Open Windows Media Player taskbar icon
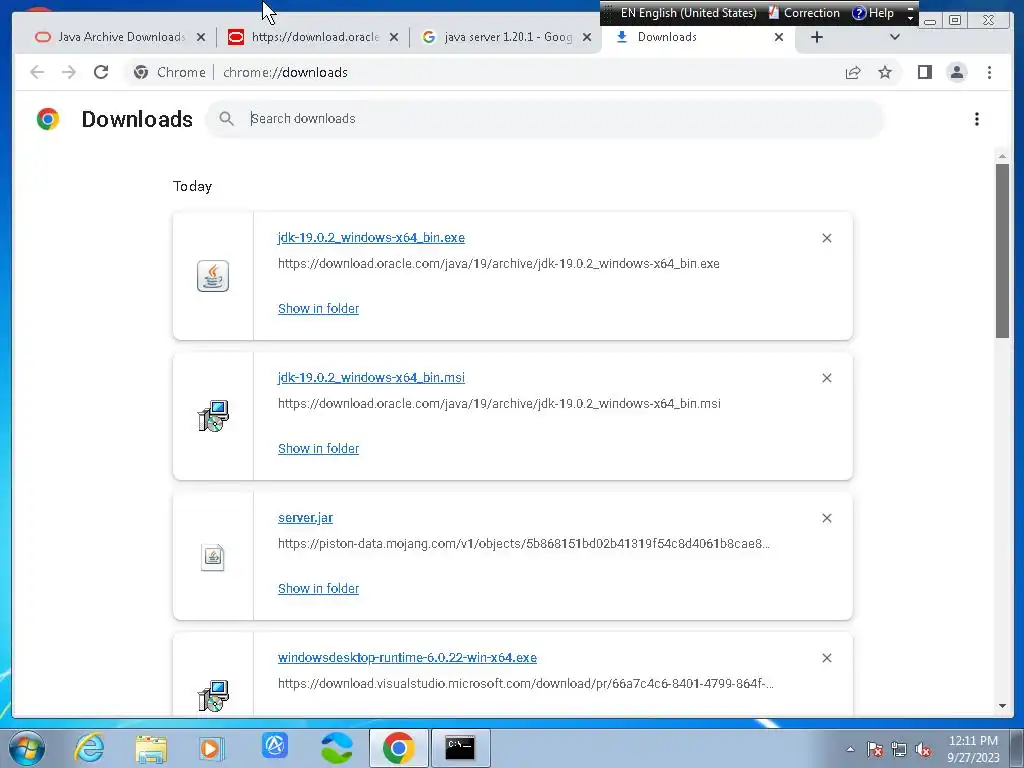 (x=211, y=748)
